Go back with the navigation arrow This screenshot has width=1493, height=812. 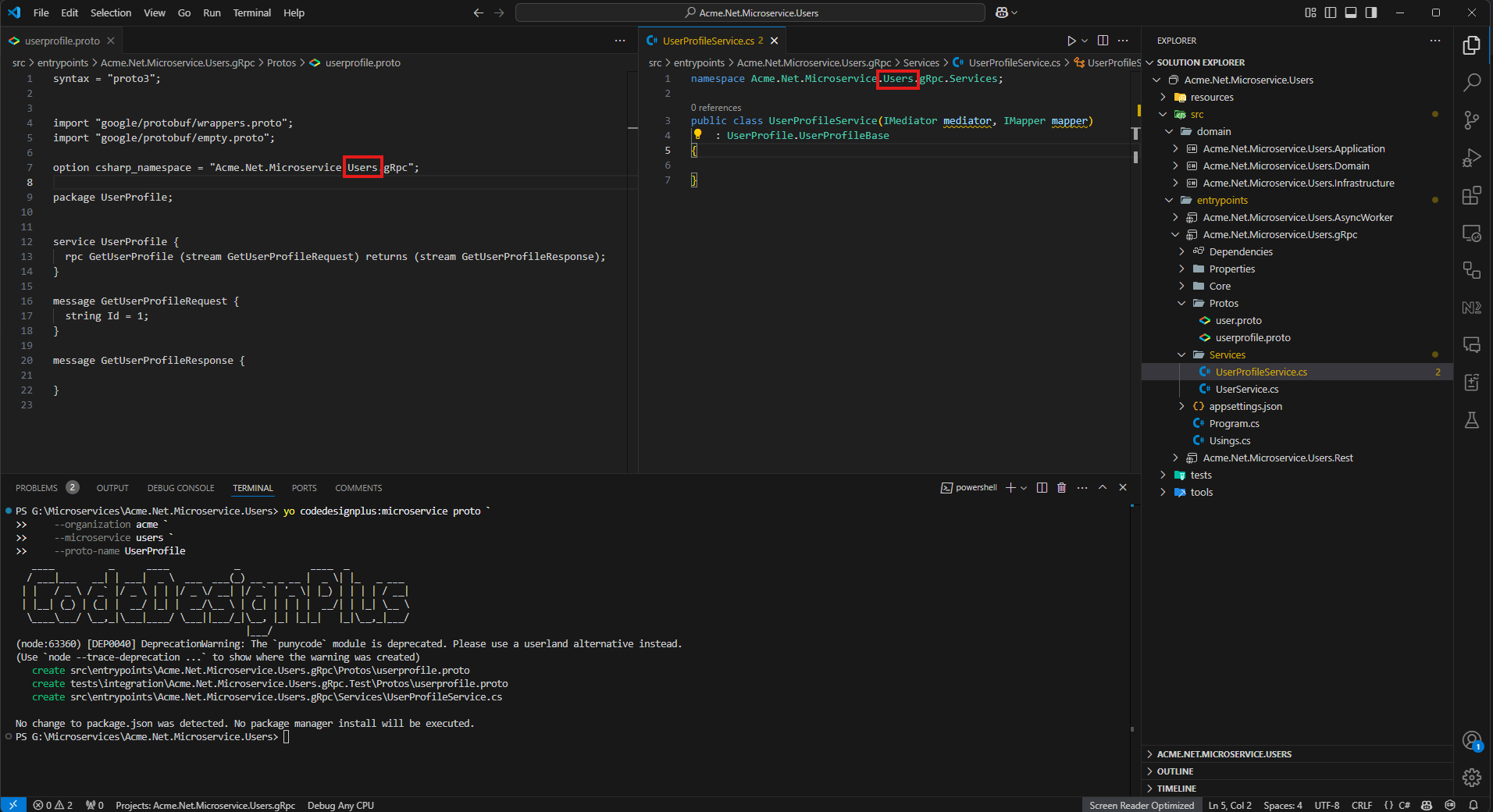479,12
